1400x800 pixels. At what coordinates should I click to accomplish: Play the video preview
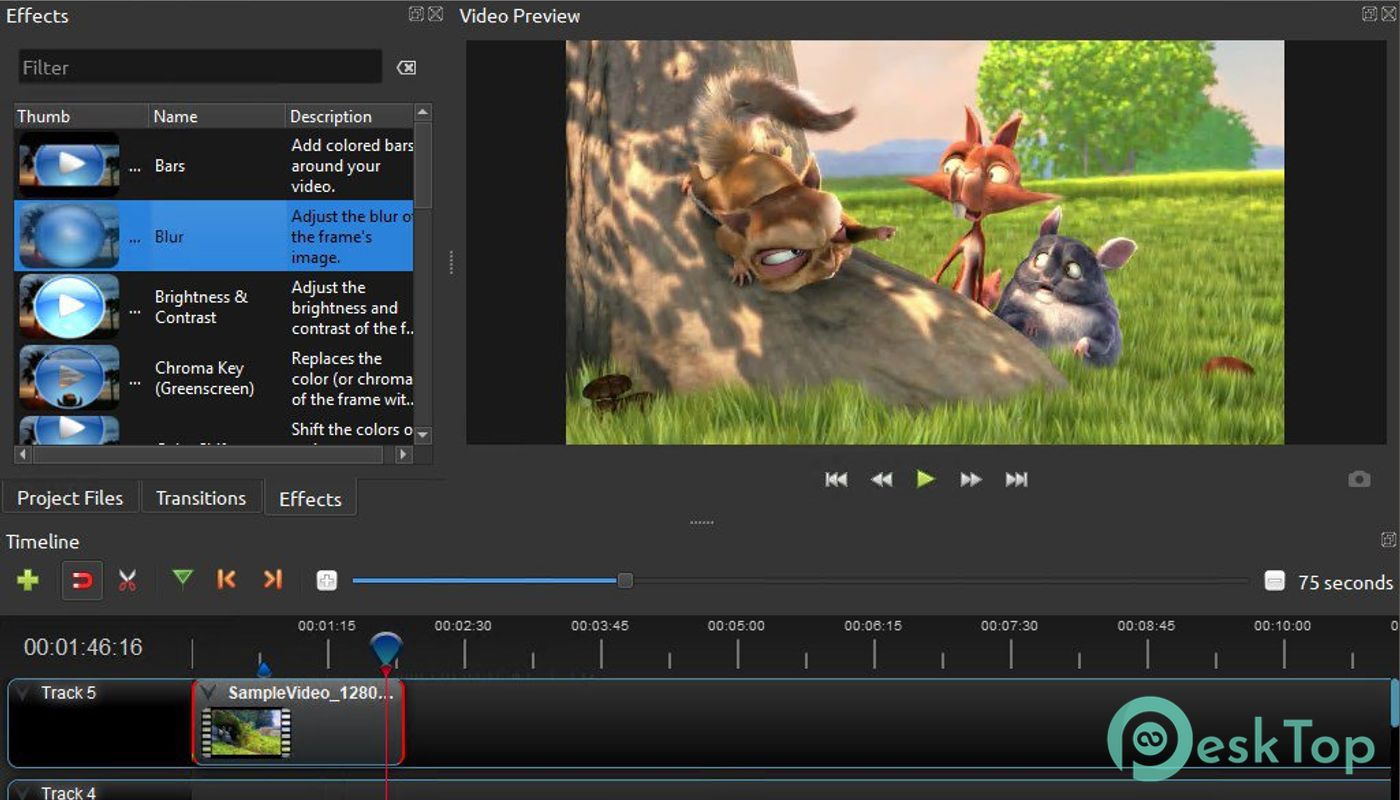[x=926, y=480]
